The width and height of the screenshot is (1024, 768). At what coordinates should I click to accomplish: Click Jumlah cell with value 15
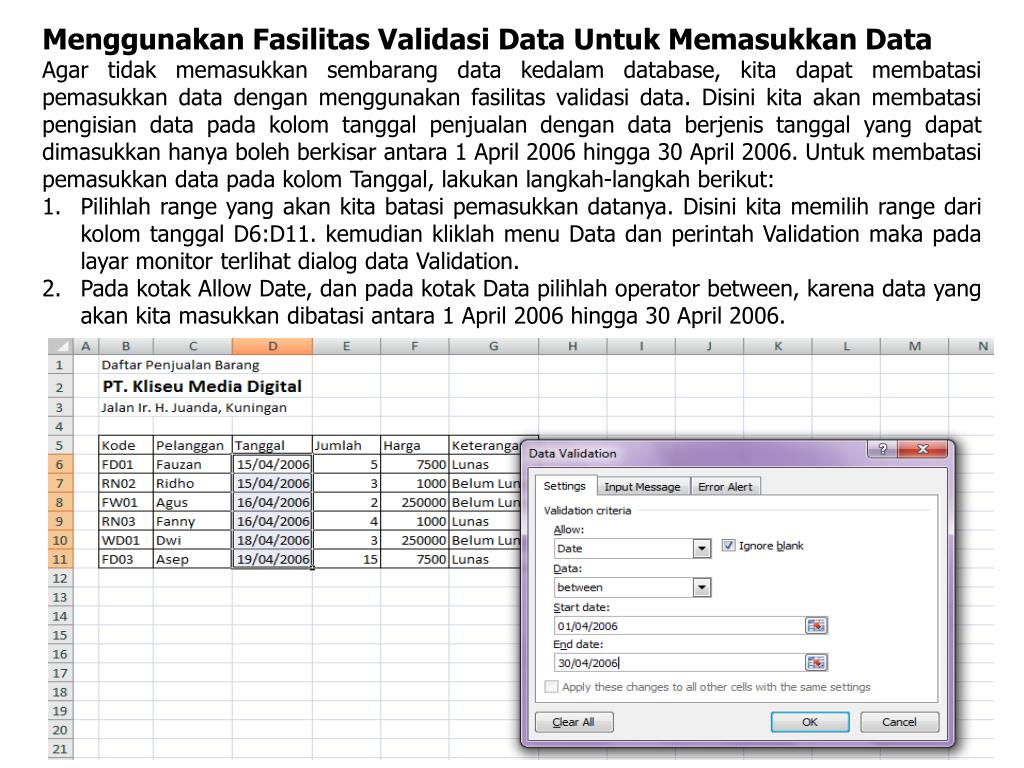click(346, 559)
